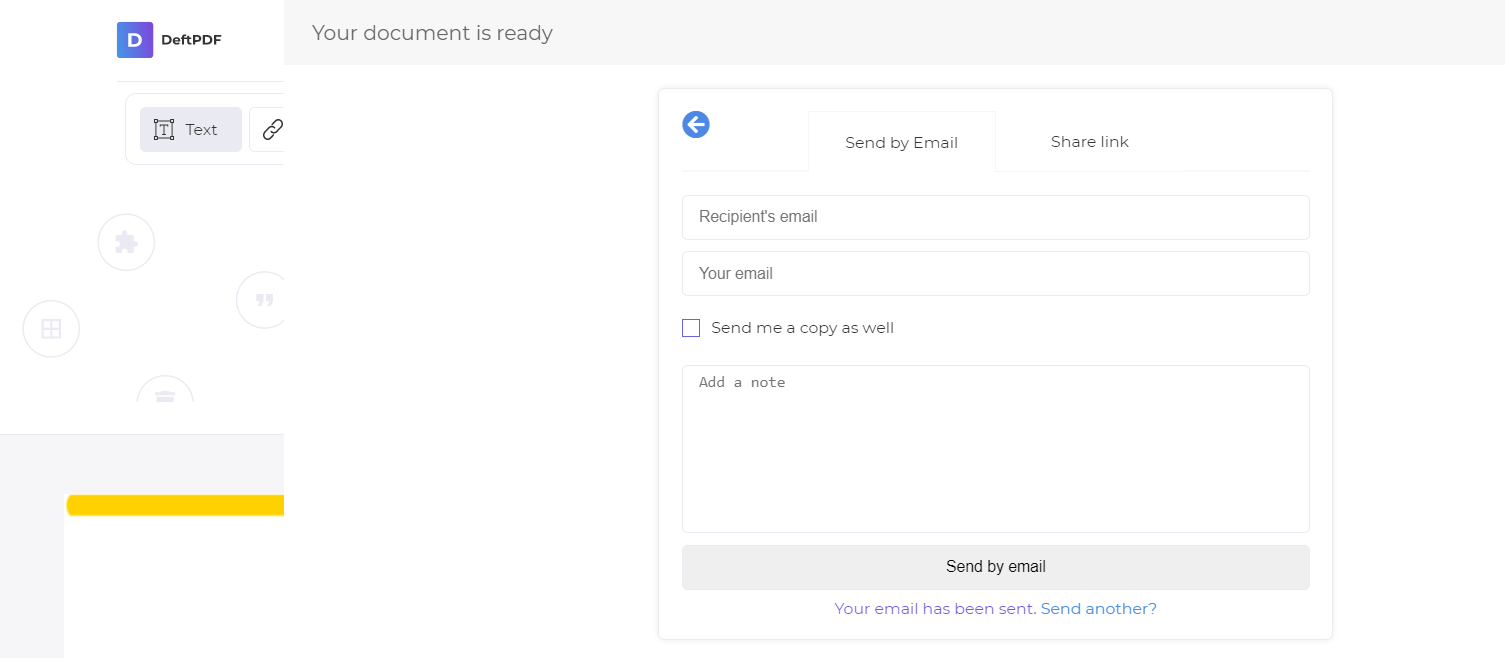Screen dimensions: 1505x658
Task: Click the Send by email button
Action: pyautogui.click(x=995, y=566)
